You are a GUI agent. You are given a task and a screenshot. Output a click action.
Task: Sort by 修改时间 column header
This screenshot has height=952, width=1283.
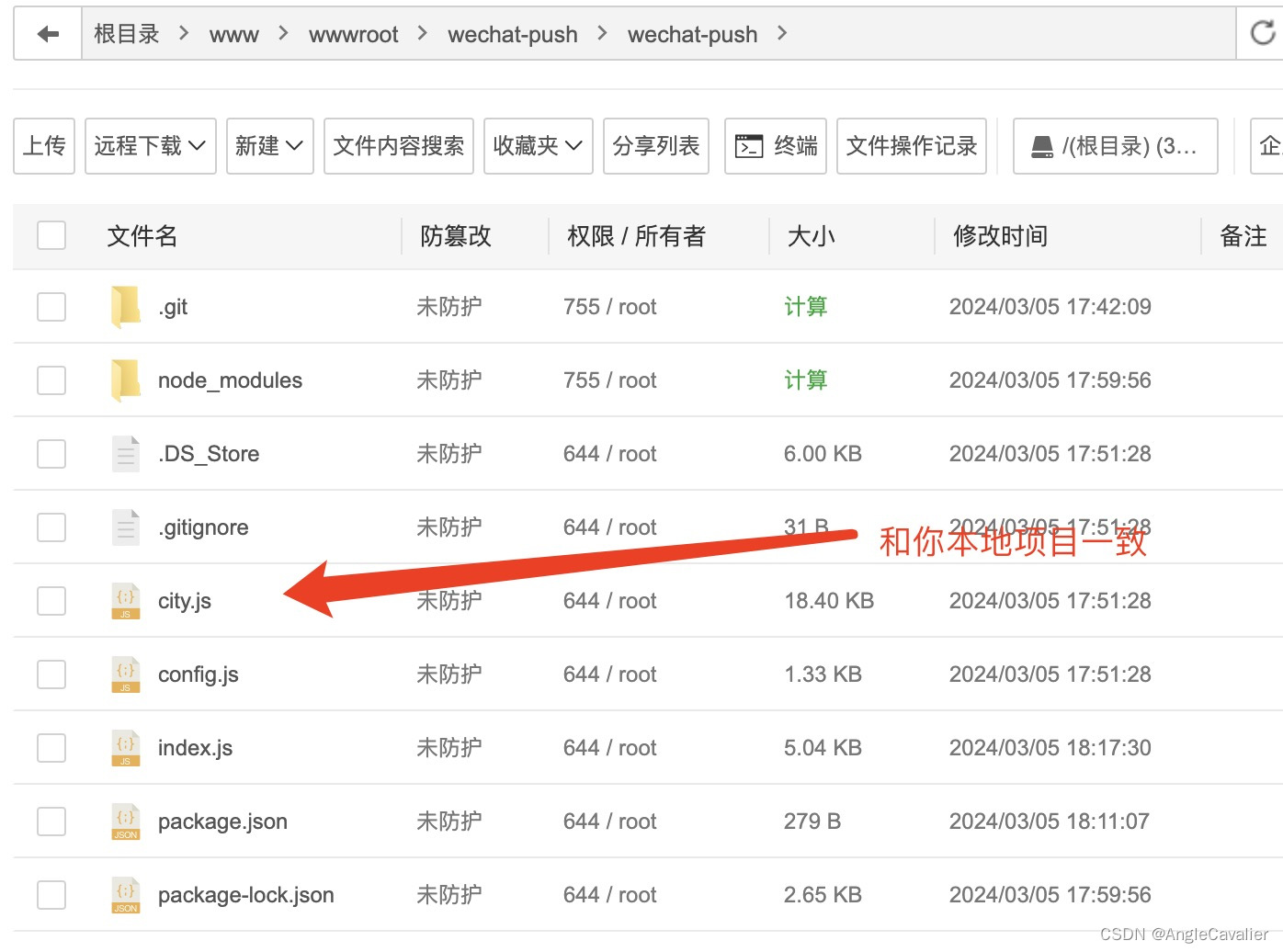[x=1001, y=236]
